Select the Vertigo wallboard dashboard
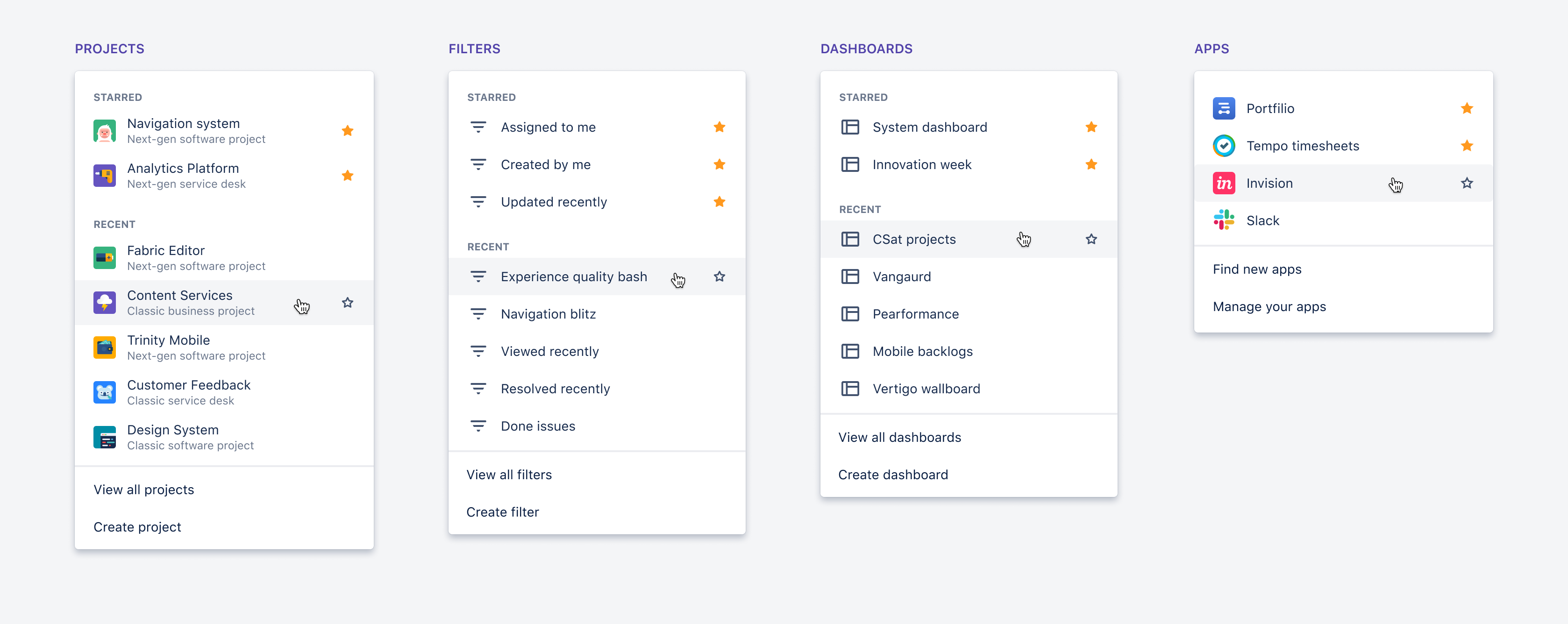The height and width of the screenshot is (624, 1568). tap(926, 389)
